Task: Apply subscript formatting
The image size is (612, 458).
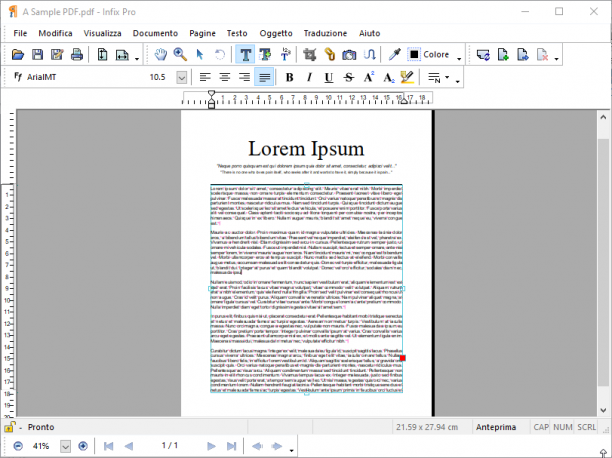Action: (388, 77)
